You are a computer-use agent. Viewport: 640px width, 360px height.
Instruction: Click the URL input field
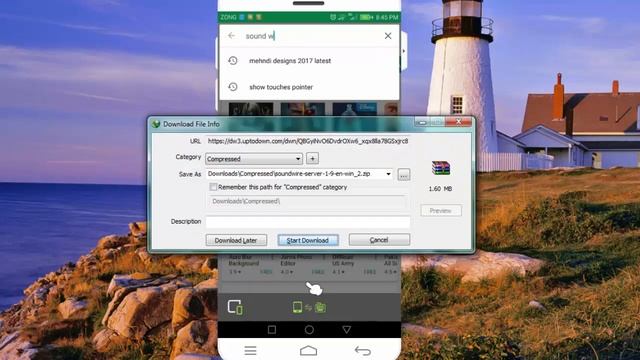(x=308, y=141)
